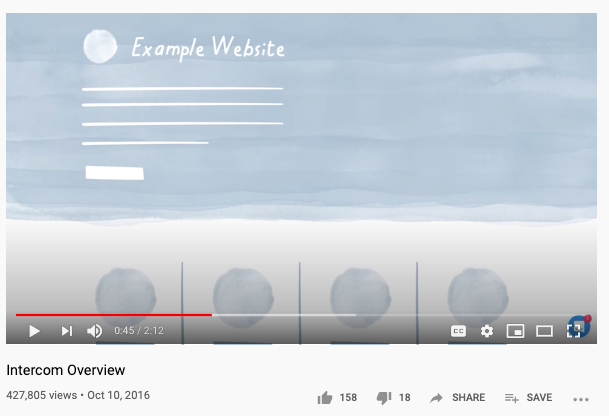609x416 pixels.
Task: Enter full screen mode
Action: (574, 331)
